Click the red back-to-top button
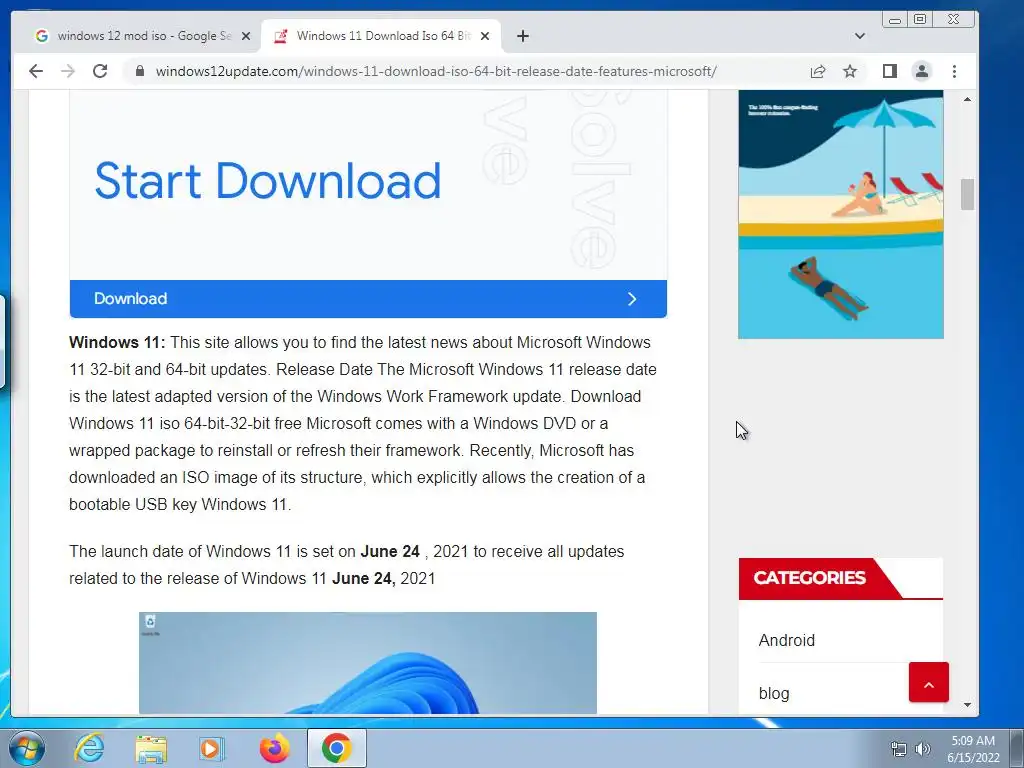 [x=929, y=682]
